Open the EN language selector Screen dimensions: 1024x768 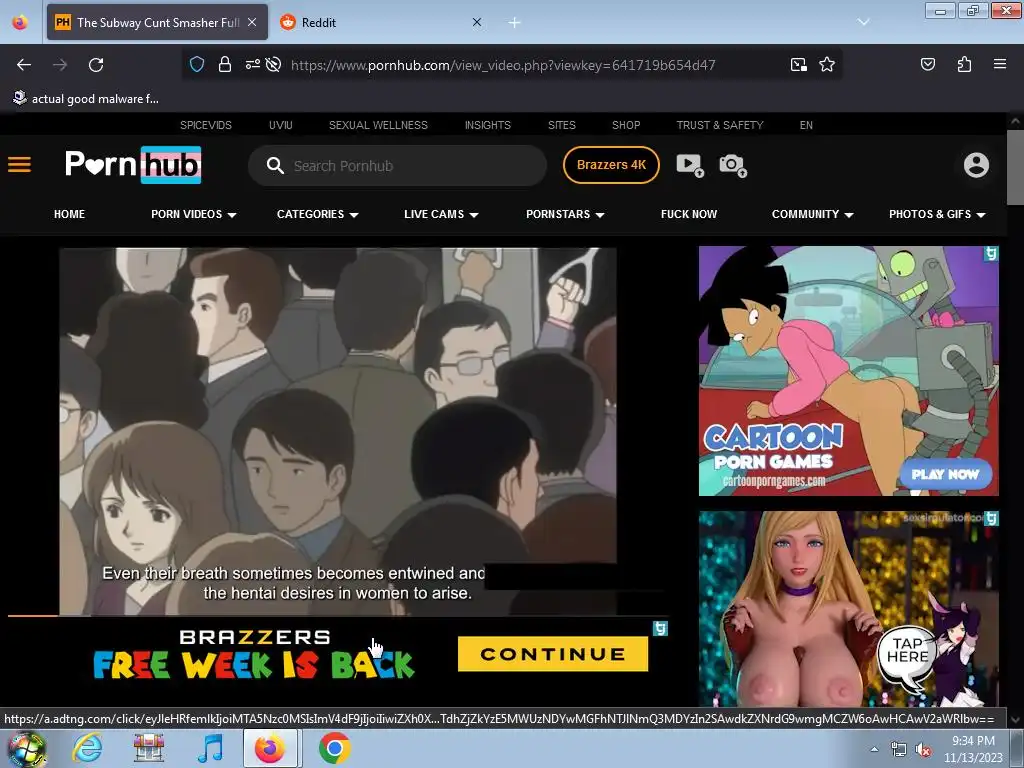(x=806, y=125)
